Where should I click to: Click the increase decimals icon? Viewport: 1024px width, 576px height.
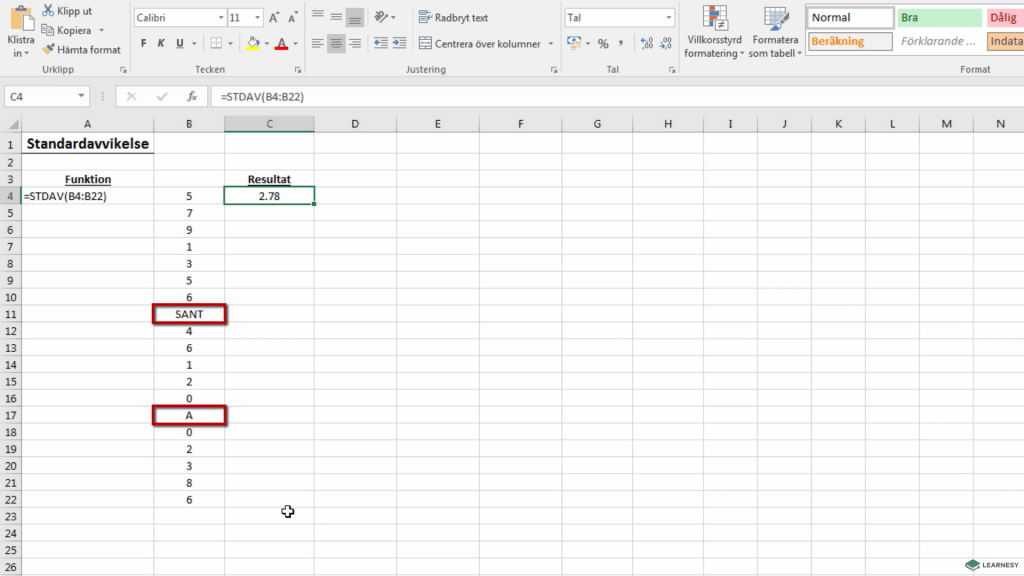[646, 43]
